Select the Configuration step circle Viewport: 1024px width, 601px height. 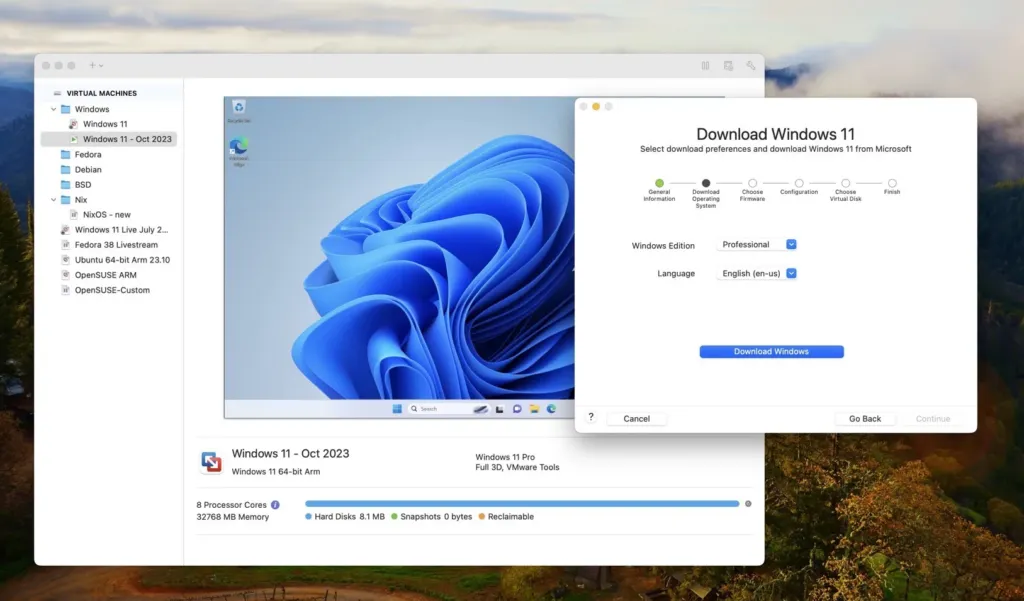799,183
